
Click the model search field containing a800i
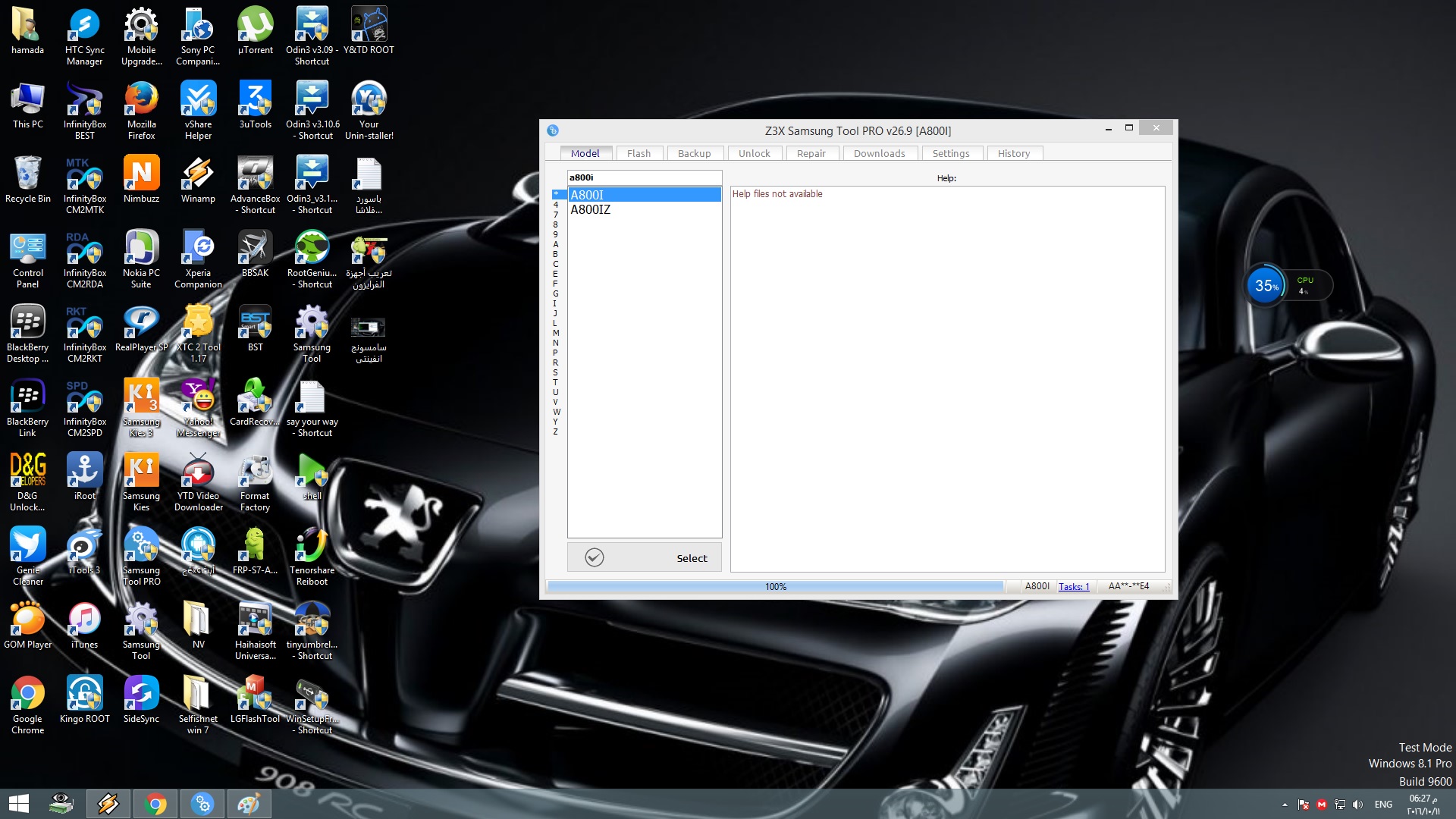pyautogui.click(x=645, y=177)
